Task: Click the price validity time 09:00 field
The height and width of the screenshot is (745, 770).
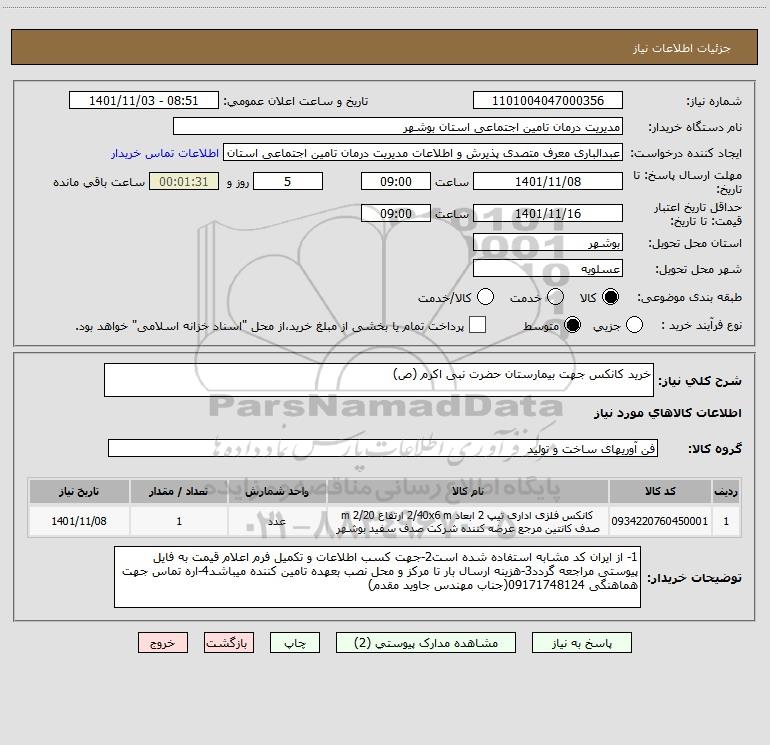Action: [x=396, y=213]
